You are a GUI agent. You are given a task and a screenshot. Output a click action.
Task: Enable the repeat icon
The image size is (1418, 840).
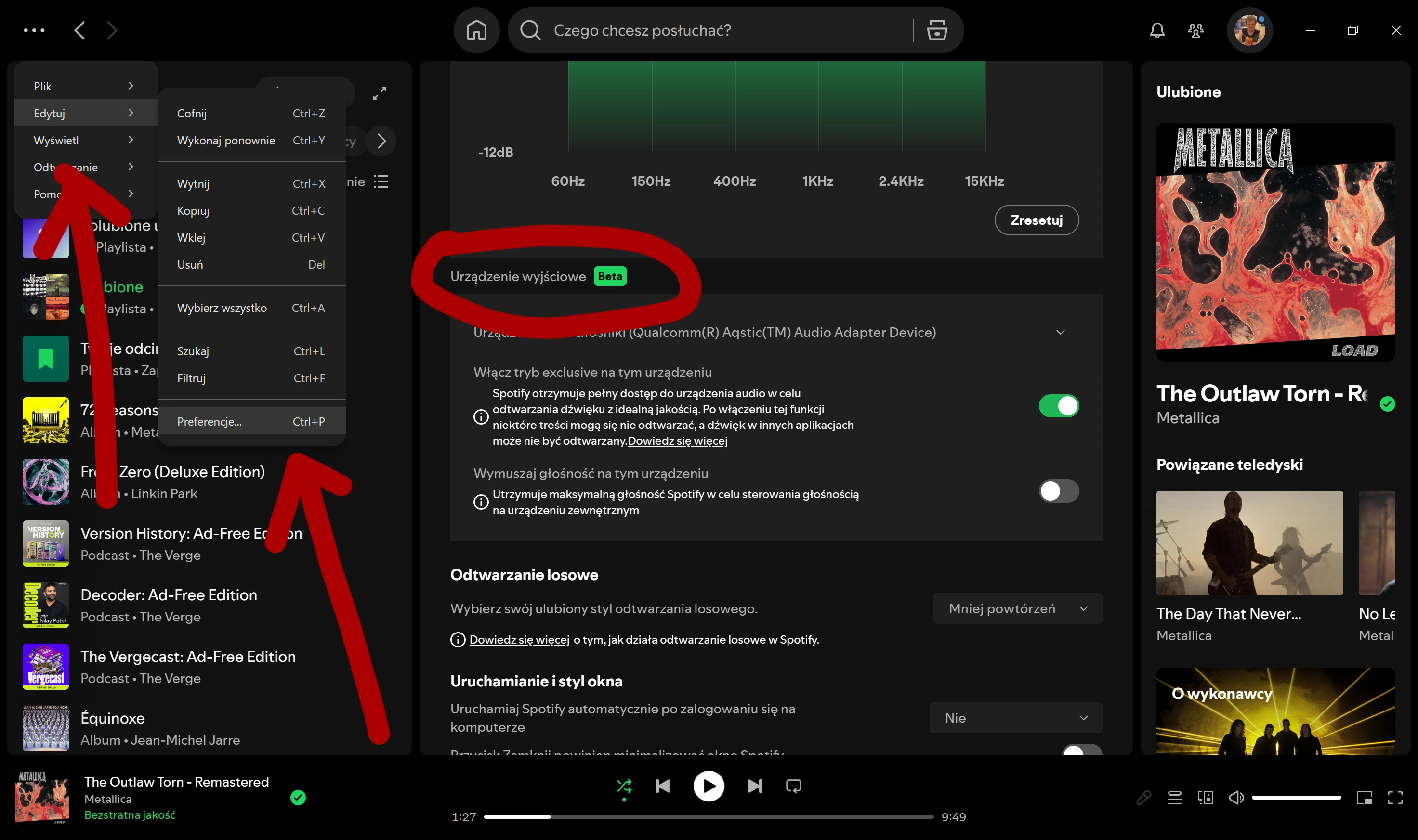click(x=793, y=786)
